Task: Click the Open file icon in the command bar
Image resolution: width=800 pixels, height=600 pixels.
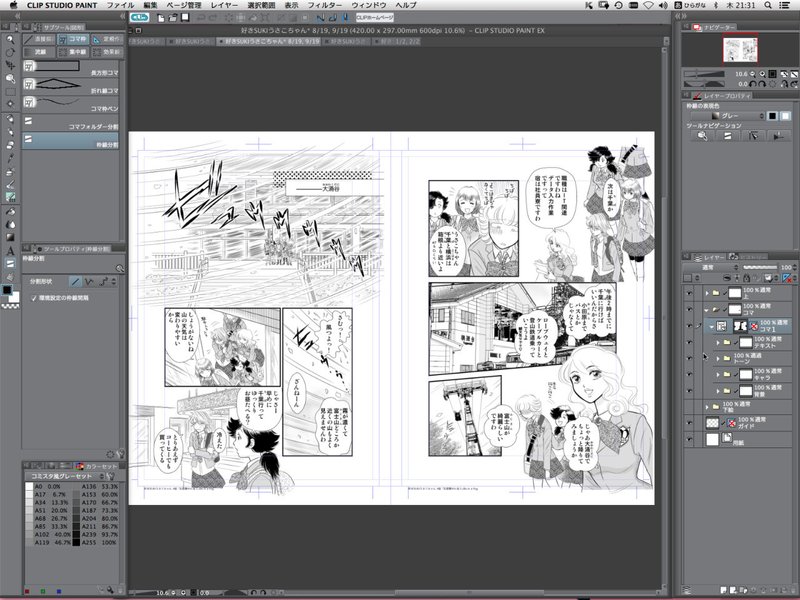Action: [173, 18]
